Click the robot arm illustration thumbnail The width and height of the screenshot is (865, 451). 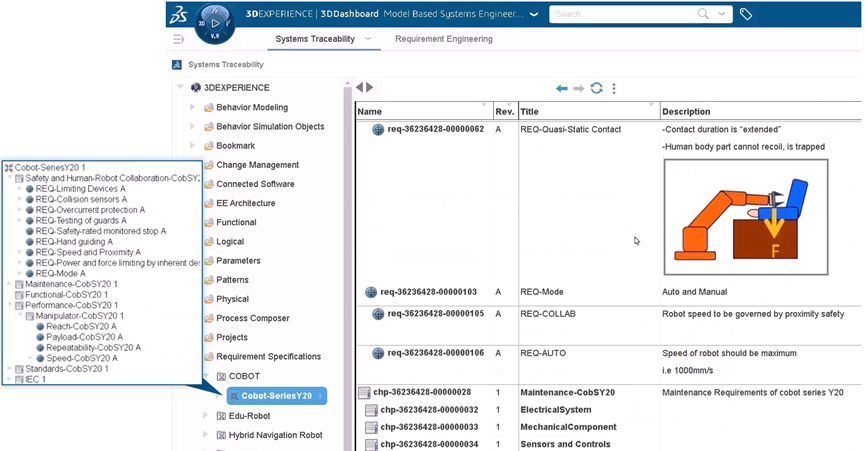[745, 216]
